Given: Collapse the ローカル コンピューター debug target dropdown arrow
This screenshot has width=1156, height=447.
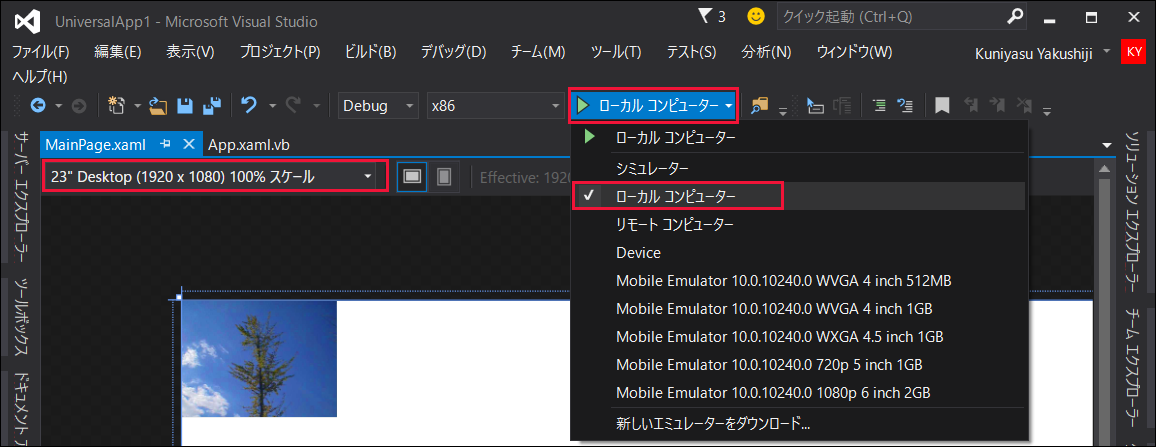Looking at the screenshot, I should 728,106.
